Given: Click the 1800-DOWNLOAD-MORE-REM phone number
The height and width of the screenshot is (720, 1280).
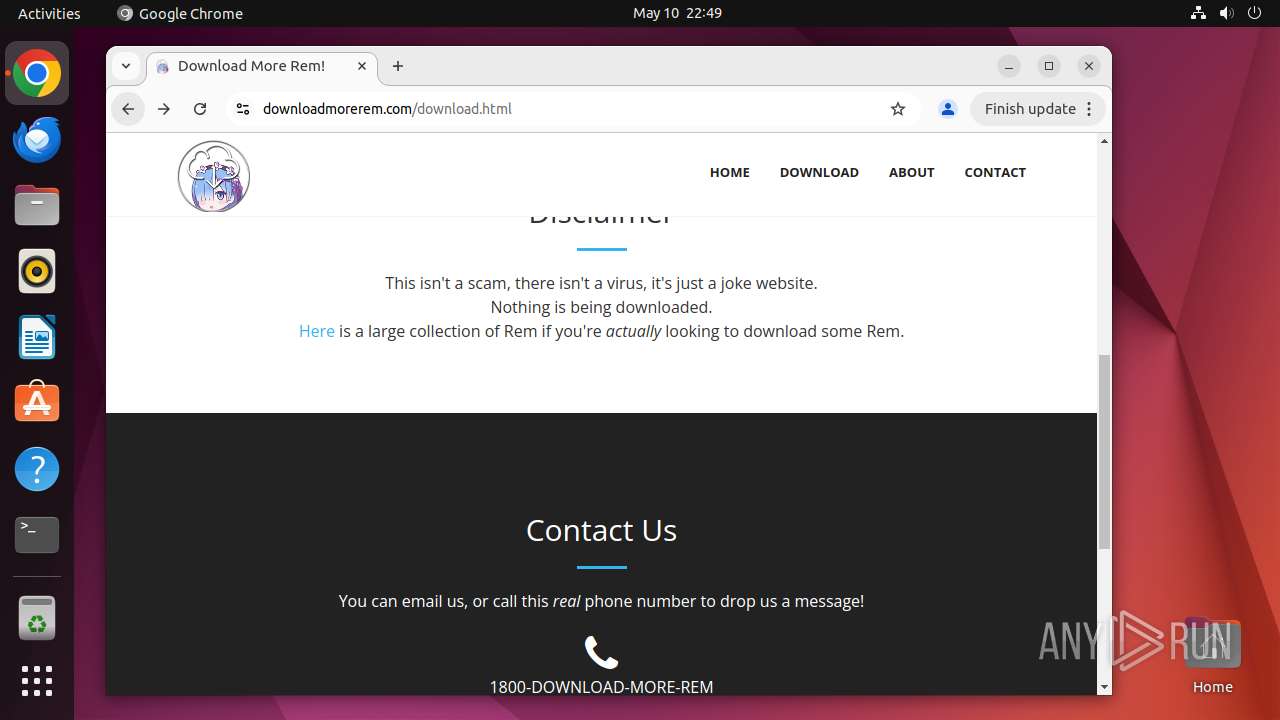Looking at the screenshot, I should [601, 687].
